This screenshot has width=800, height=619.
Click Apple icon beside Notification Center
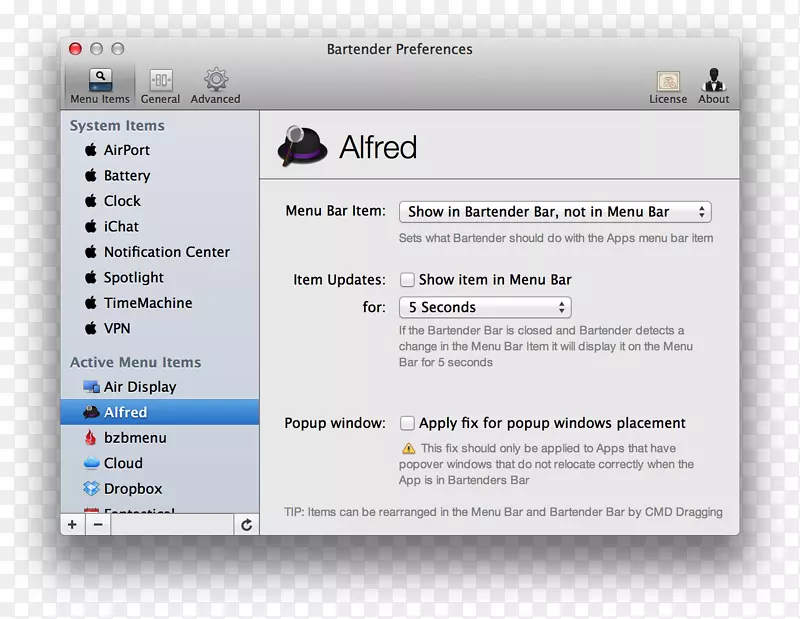[91, 252]
